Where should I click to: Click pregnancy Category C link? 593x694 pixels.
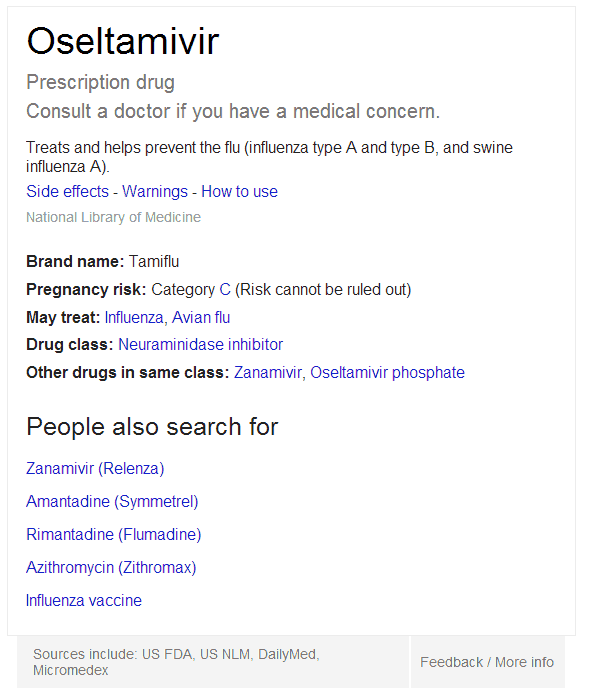tap(225, 289)
